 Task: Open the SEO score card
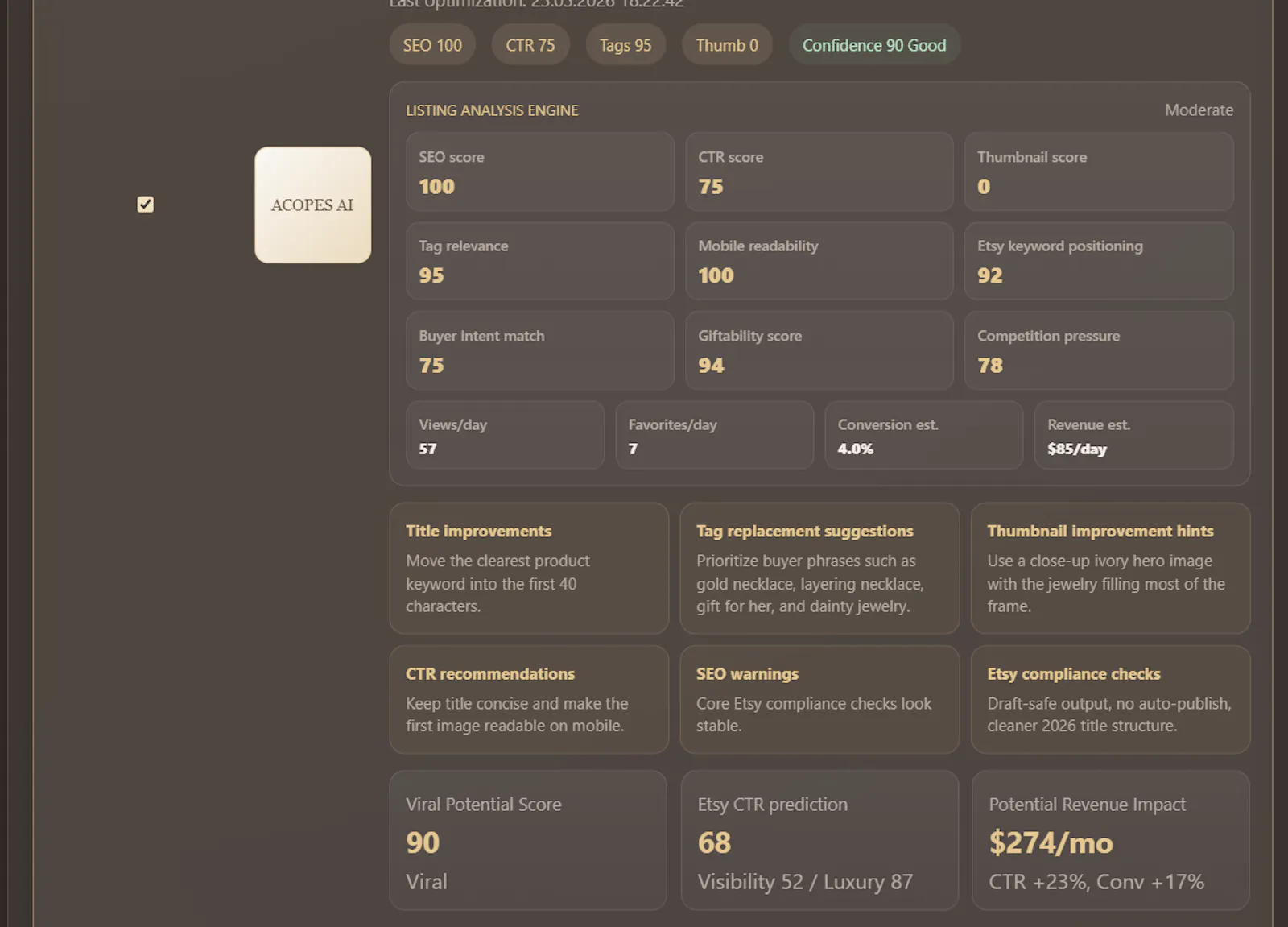tap(540, 172)
